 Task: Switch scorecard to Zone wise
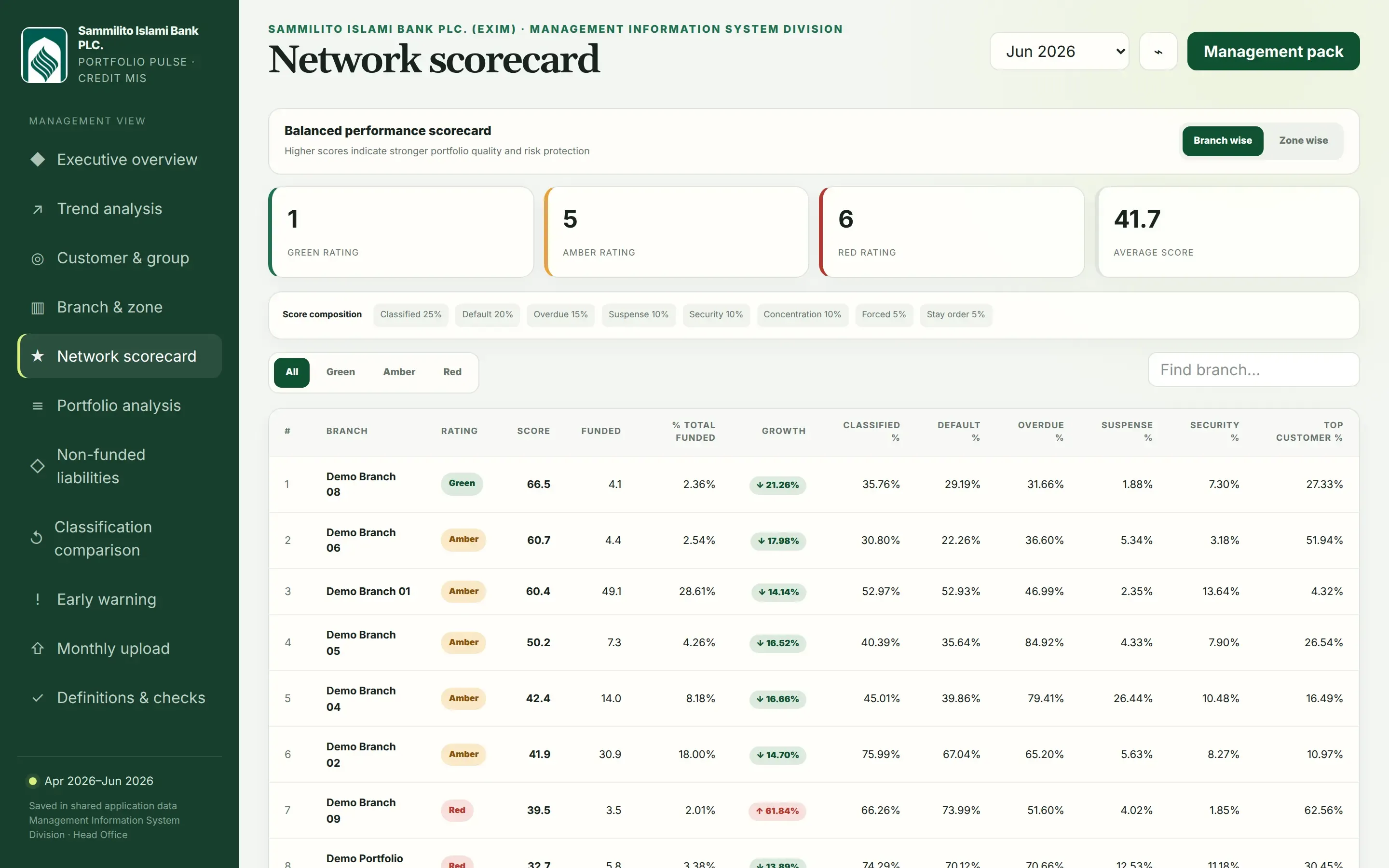pyautogui.click(x=1304, y=141)
